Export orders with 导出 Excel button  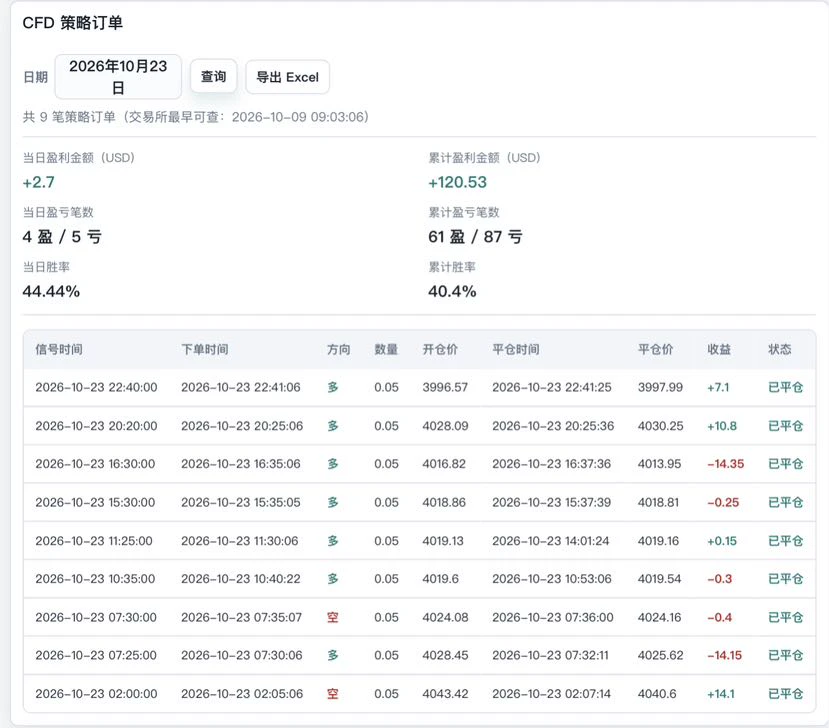point(288,77)
